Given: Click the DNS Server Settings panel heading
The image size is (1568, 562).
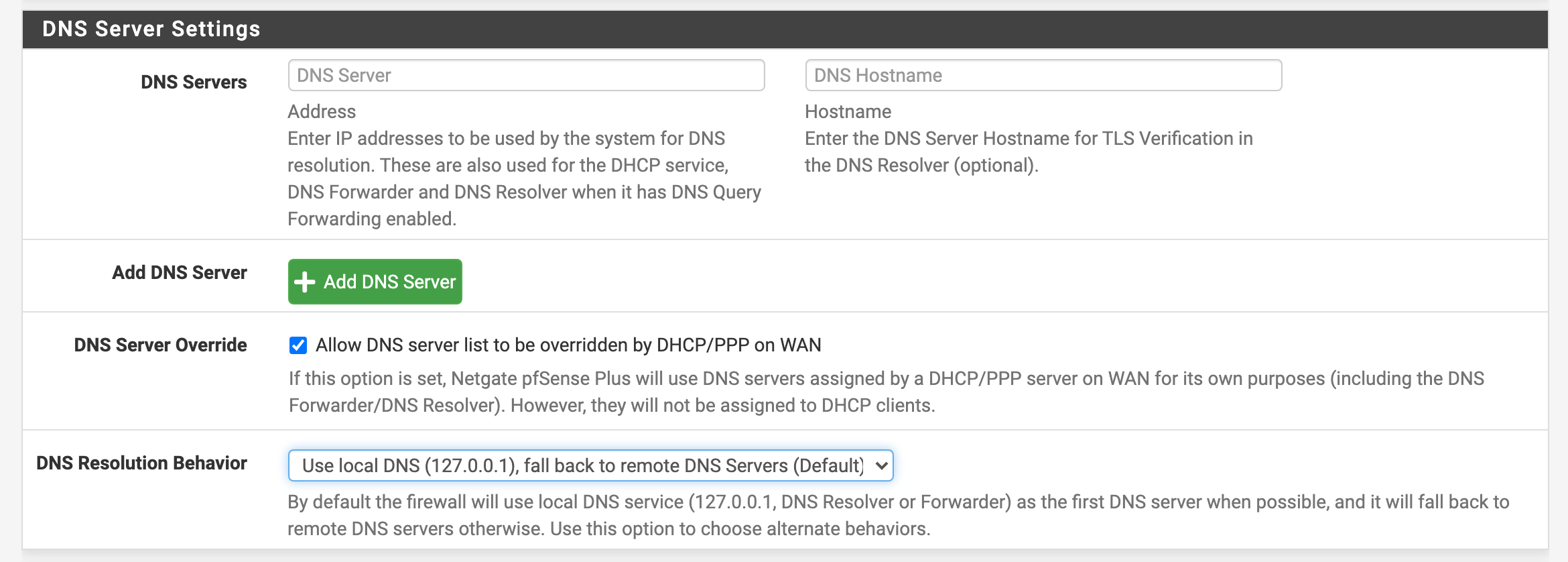Looking at the screenshot, I should (151, 30).
